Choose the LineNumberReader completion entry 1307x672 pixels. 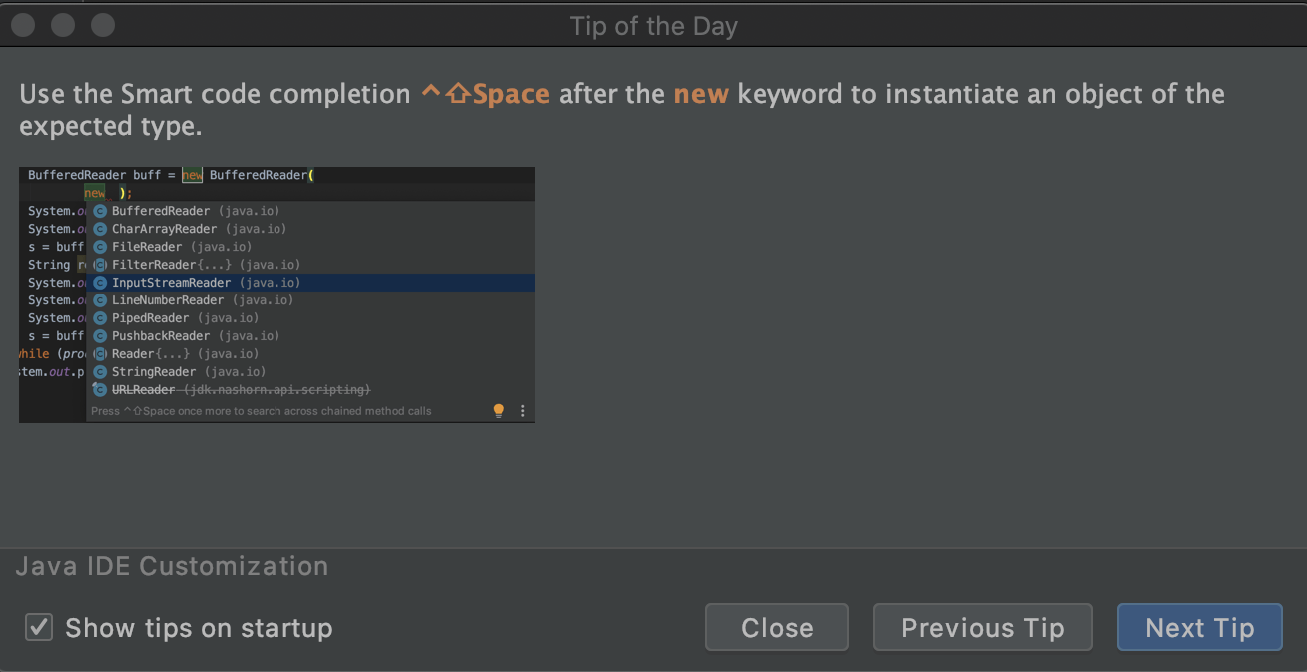pos(310,300)
